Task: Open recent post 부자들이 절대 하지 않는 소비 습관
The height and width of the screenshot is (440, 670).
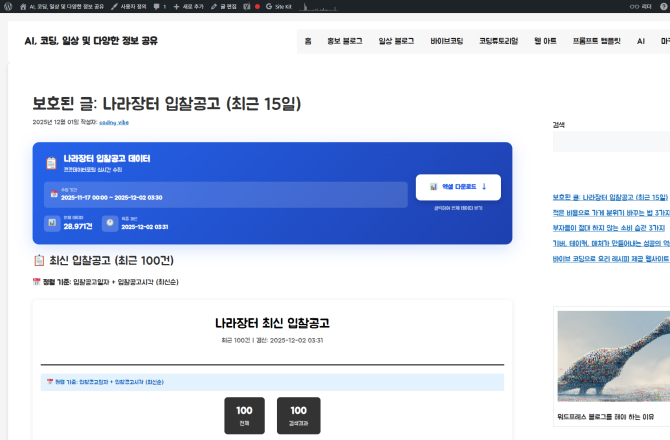Action: 610,227
